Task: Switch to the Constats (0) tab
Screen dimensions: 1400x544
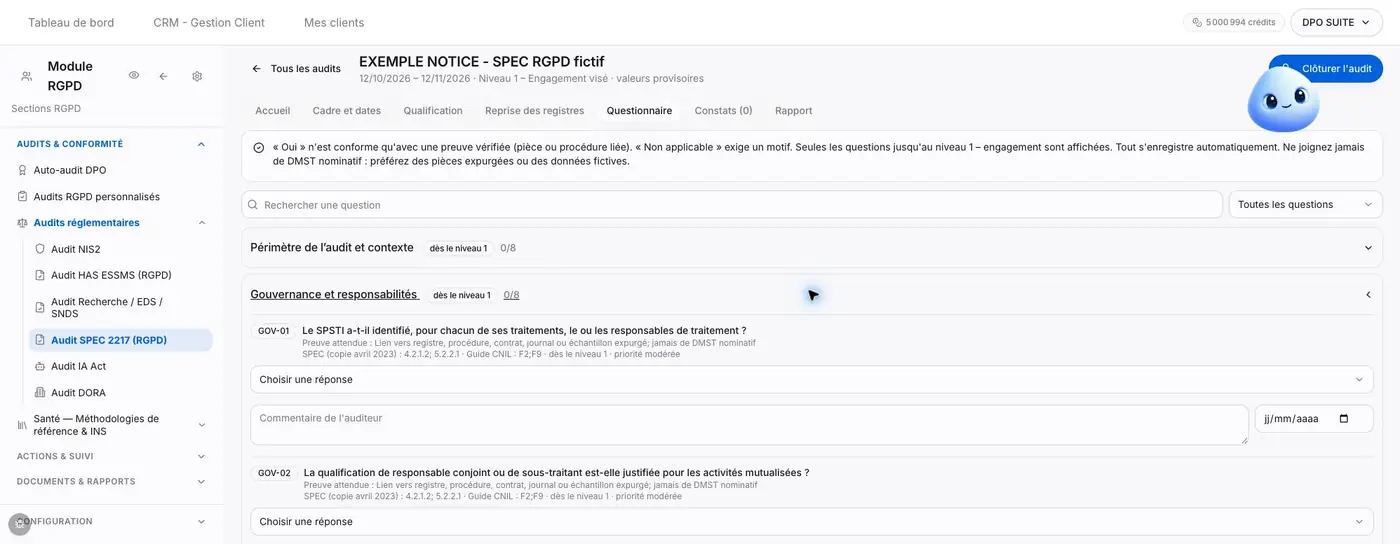Action: tap(723, 111)
